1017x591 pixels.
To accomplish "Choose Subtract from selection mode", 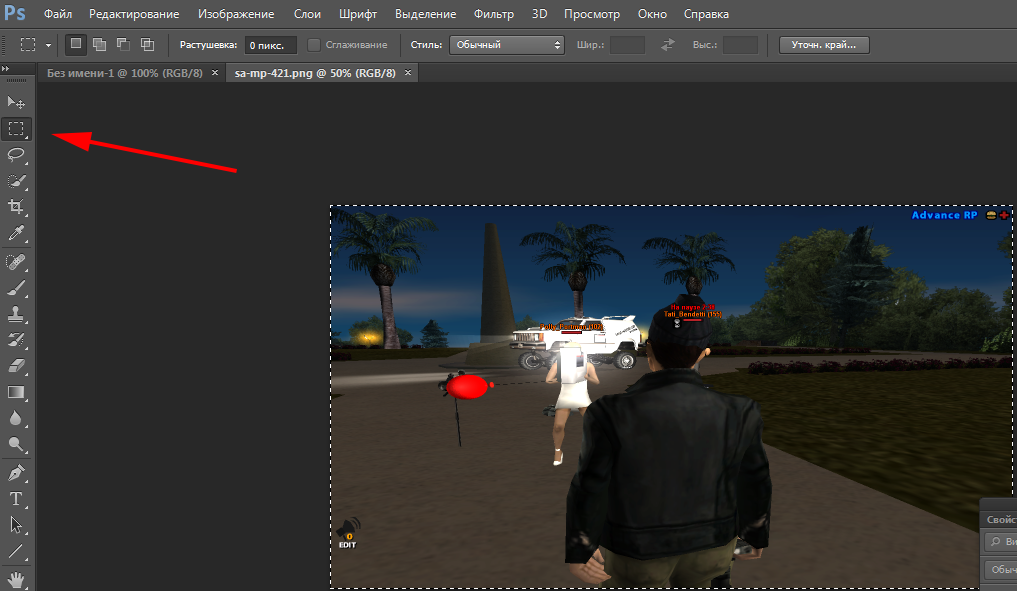I will click(x=123, y=44).
